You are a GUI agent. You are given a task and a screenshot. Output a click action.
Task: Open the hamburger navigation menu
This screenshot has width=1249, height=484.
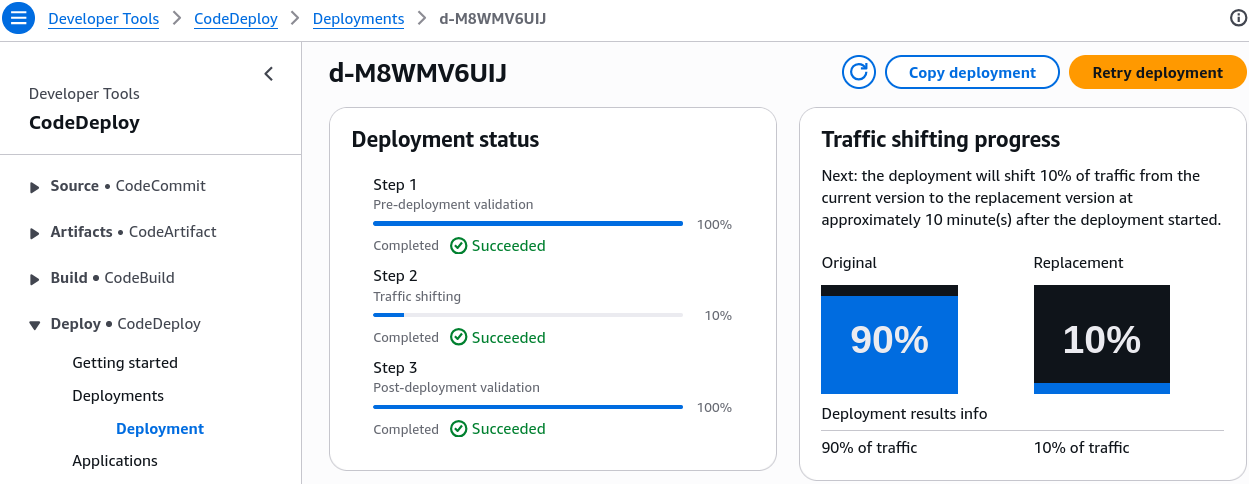20,18
